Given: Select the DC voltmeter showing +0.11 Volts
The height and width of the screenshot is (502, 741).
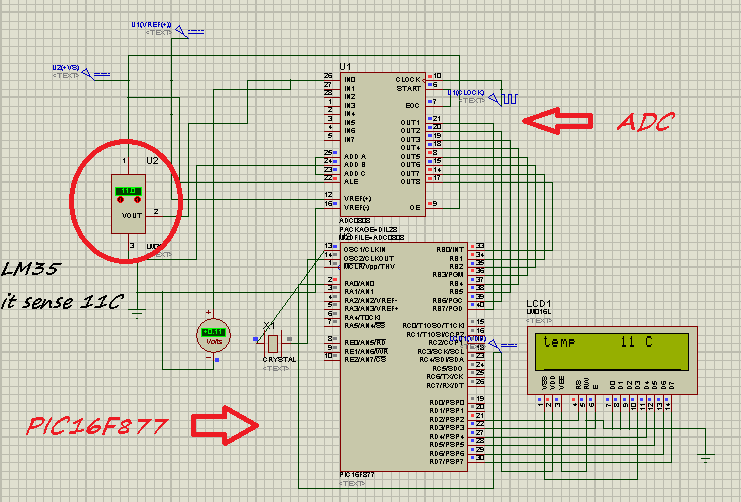Looking at the screenshot, I should pos(214,332).
